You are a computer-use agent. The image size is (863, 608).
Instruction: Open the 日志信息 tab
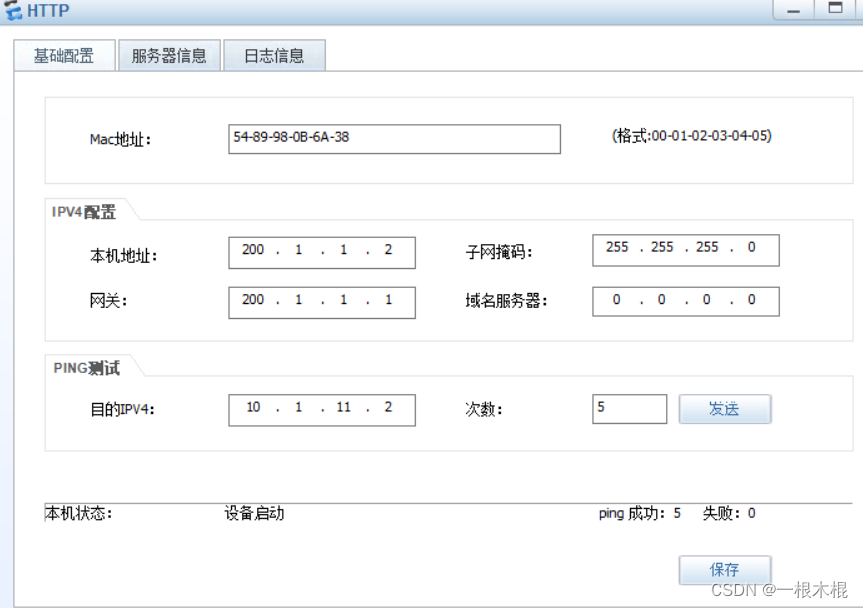pos(274,56)
